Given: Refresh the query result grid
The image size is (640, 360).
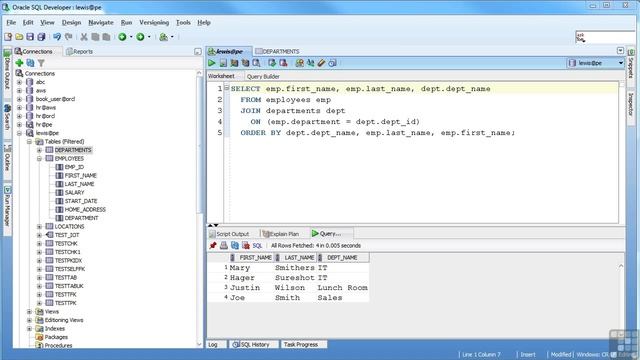Looking at the screenshot, I should pos(235,245).
